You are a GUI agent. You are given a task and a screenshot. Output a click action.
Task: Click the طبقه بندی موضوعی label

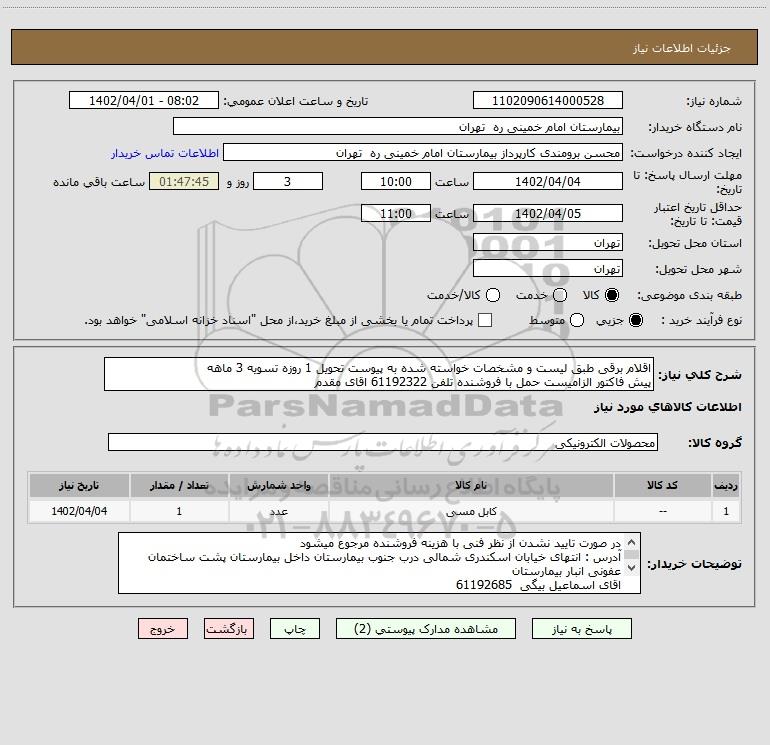coord(689,295)
